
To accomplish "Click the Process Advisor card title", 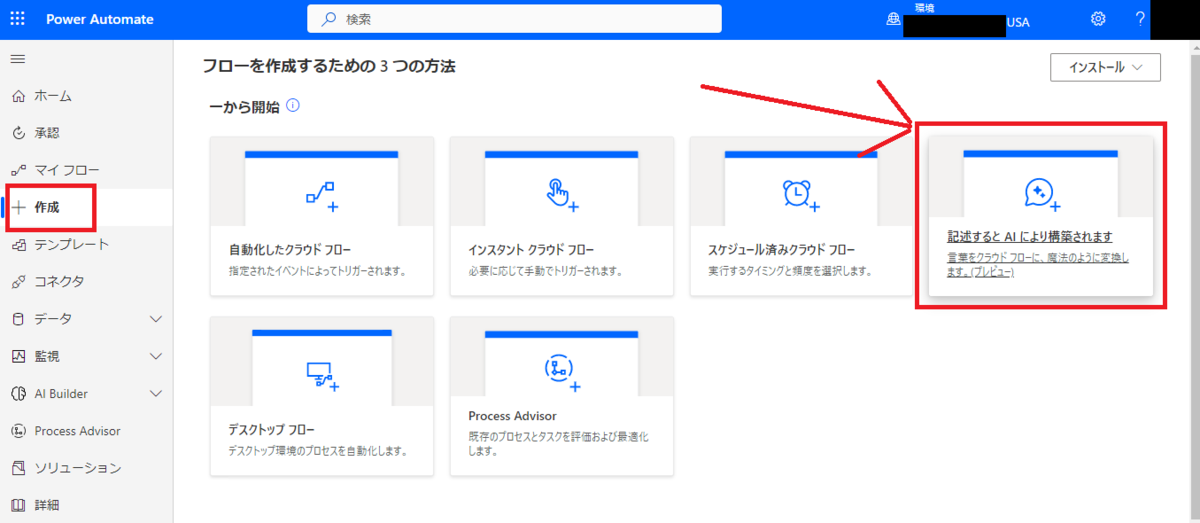I will point(512,415).
